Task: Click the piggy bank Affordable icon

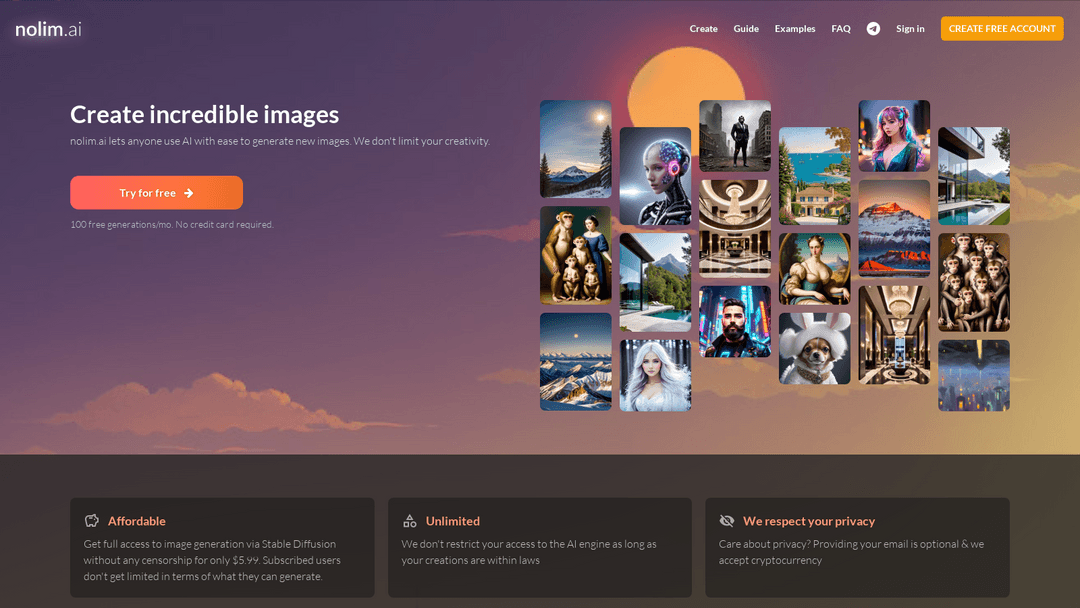Action: pos(92,521)
